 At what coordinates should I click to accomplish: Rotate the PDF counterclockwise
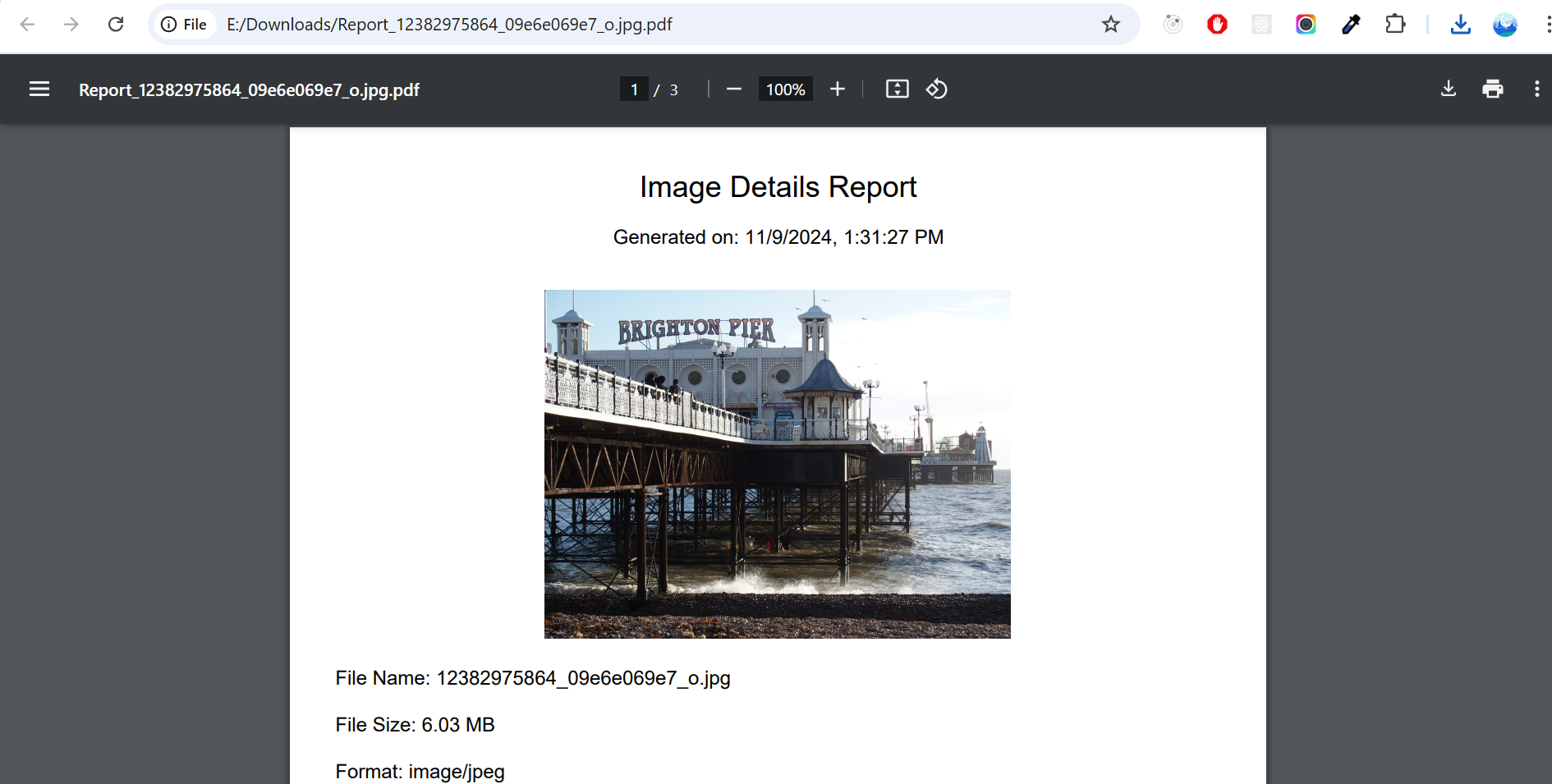pyautogui.click(x=937, y=89)
